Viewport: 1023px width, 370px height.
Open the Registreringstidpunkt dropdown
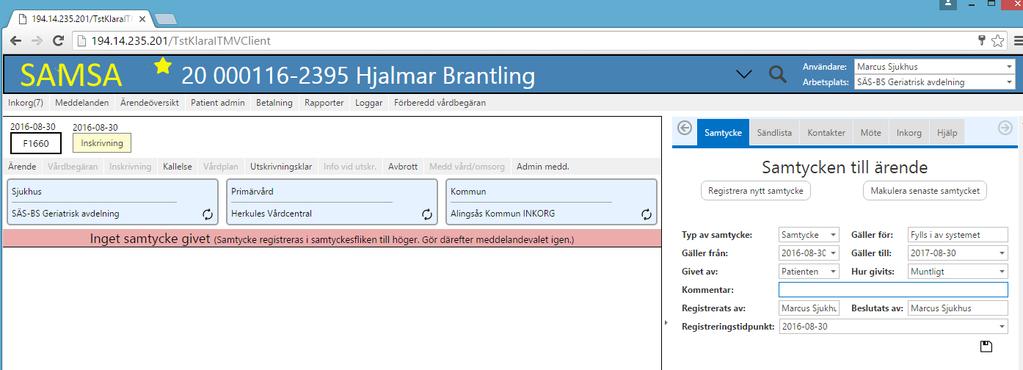click(x=1002, y=326)
